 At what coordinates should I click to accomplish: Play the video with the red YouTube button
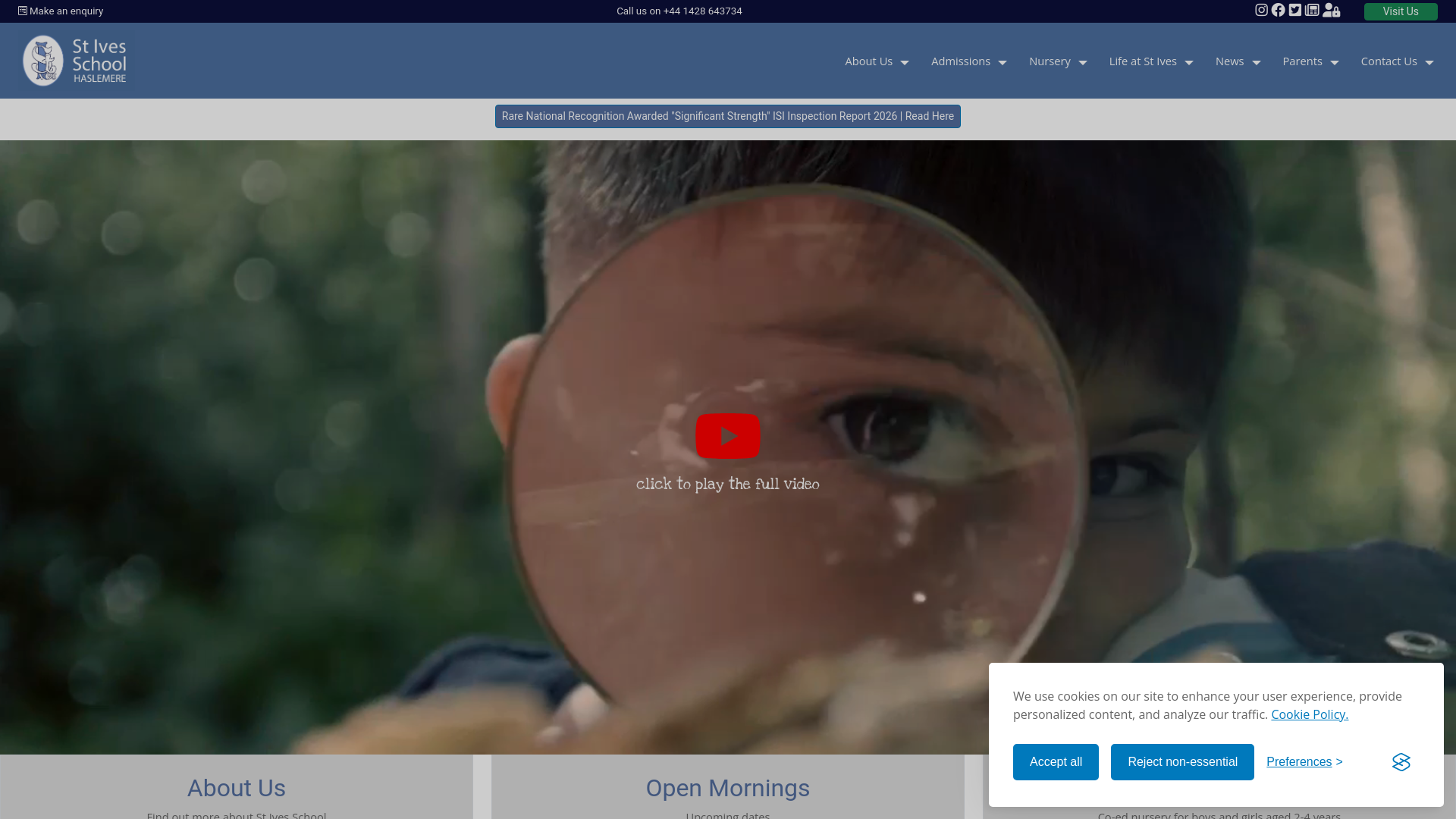click(x=728, y=436)
